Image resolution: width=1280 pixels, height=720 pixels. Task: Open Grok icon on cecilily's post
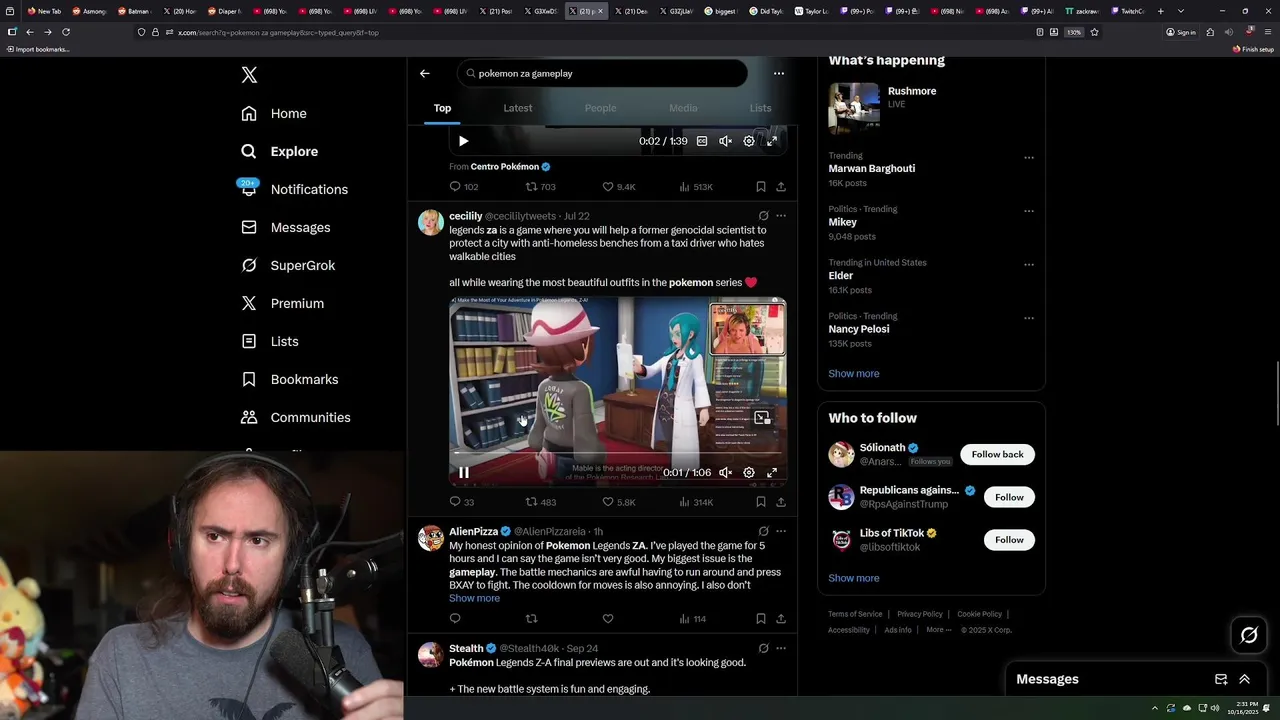[763, 216]
